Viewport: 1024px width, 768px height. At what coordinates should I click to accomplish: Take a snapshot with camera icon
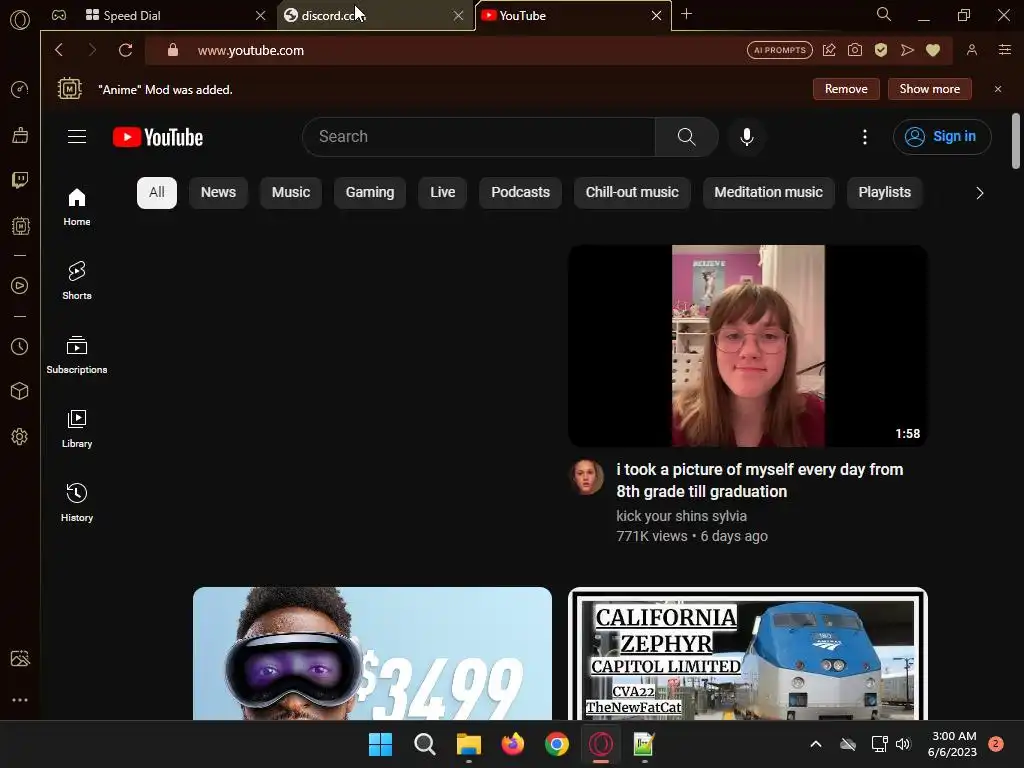click(855, 50)
